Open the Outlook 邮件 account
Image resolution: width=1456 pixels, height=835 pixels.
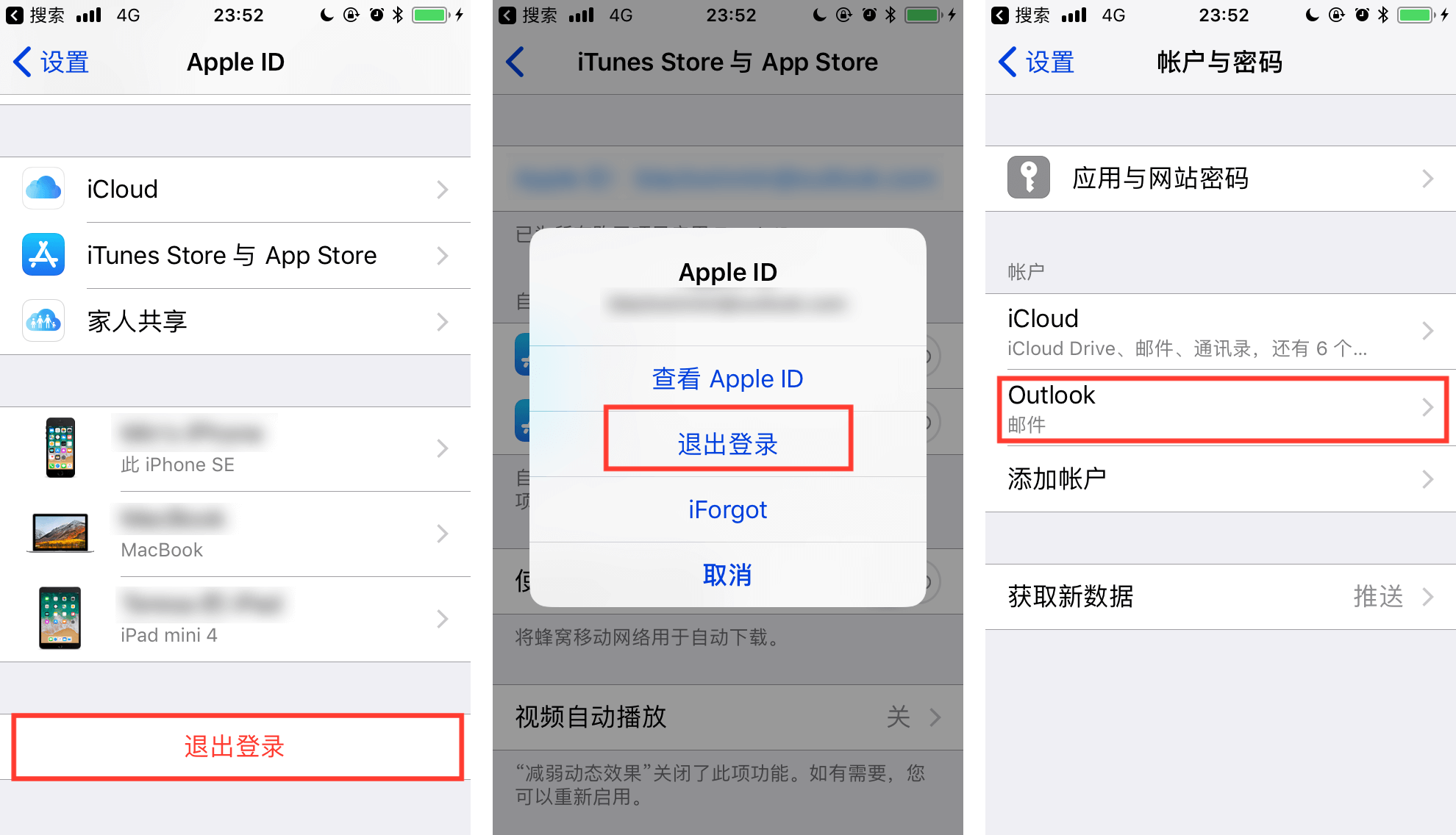click(x=1221, y=409)
